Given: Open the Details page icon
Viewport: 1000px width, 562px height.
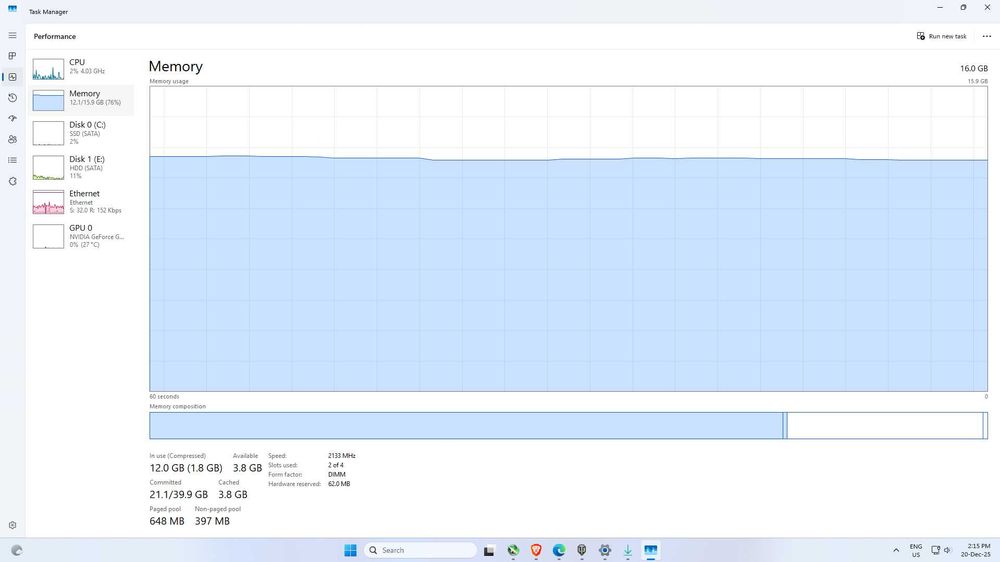Looking at the screenshot, I should point(12,160).
